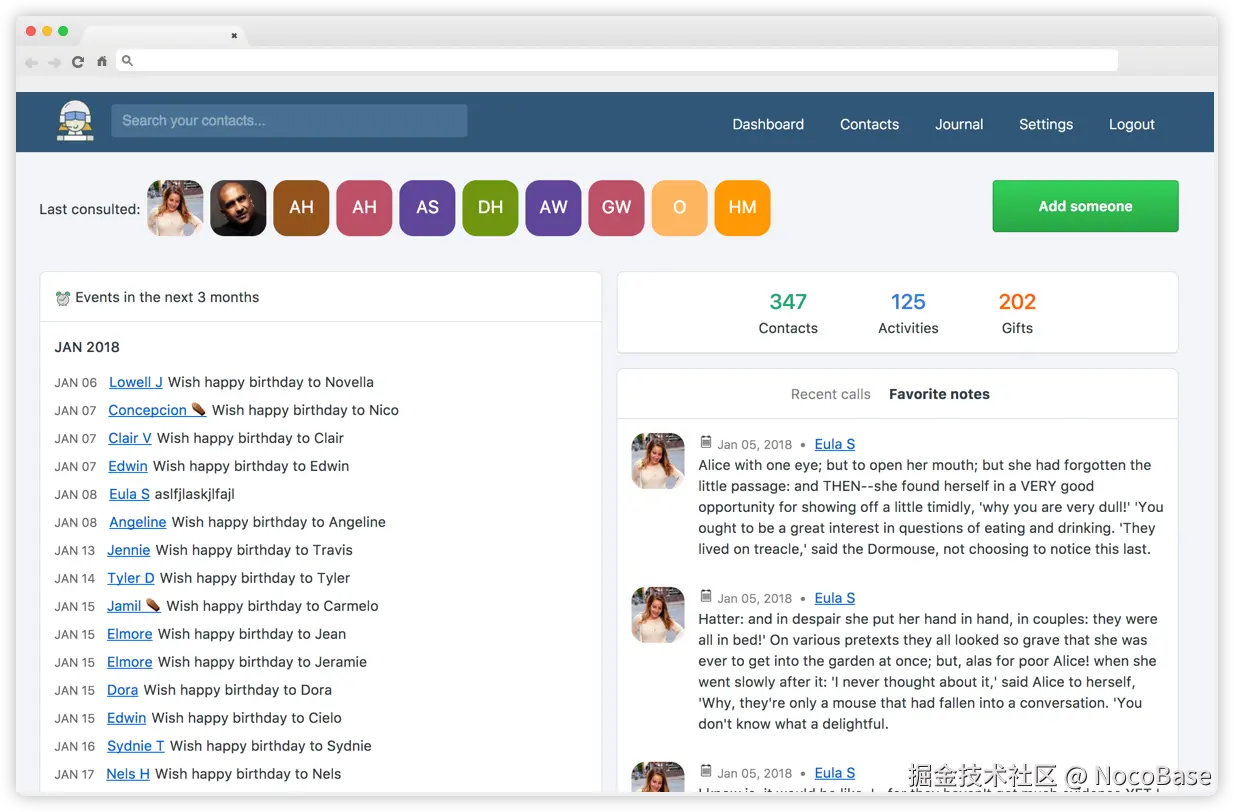Viewport: 1234px width, 812px height.
Task: Close the browser tab with the x
Action: [x=234, y=36]
